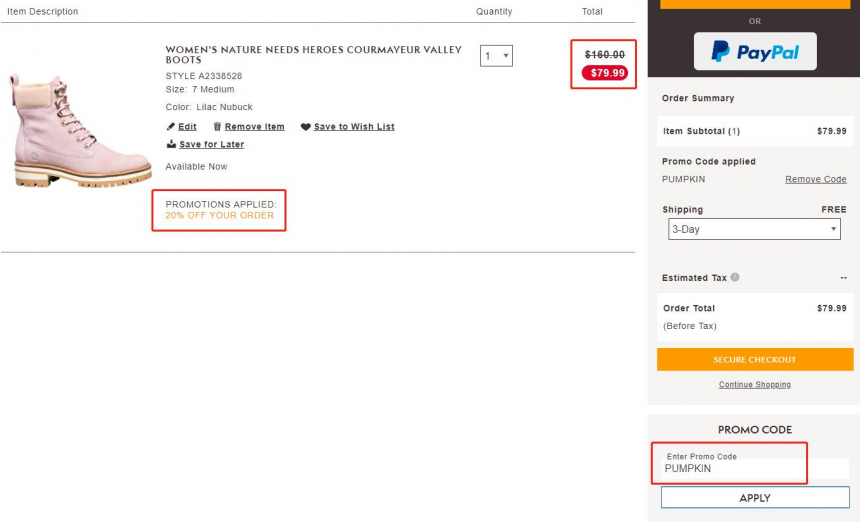Click the Secure Checkout button
Screen dimensions: 860x522
point(755,360)
